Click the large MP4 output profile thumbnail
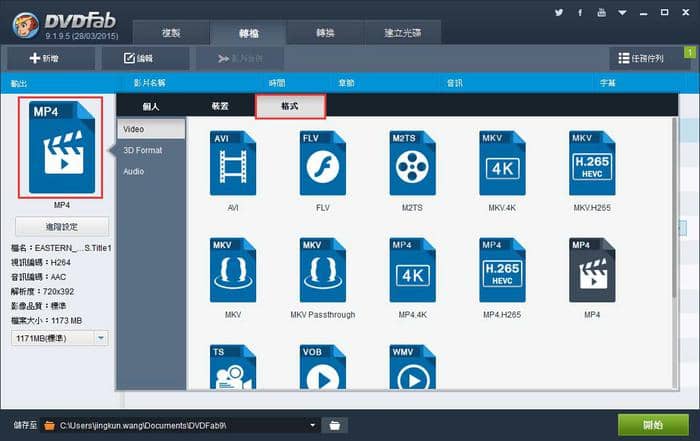Viewport: 700px width, 441px height. [x=61, y=147]
